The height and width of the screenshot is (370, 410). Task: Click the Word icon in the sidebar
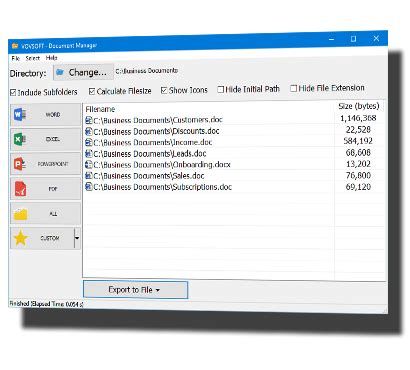click(x=20, y=115)
